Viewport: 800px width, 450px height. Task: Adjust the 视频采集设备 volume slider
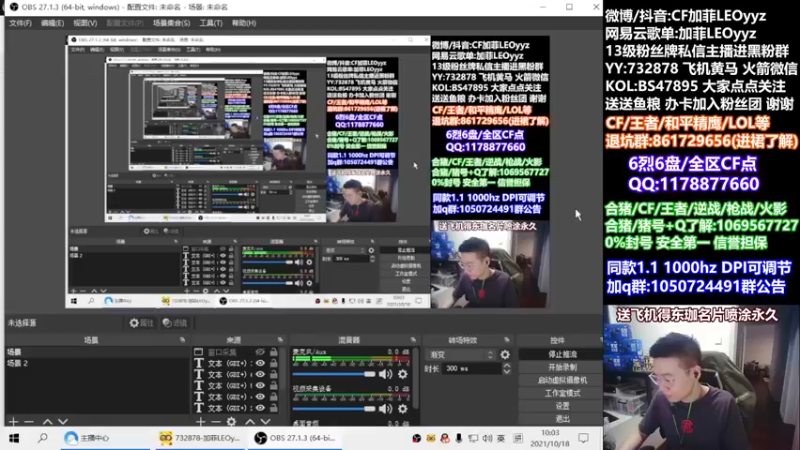(334, 409)
